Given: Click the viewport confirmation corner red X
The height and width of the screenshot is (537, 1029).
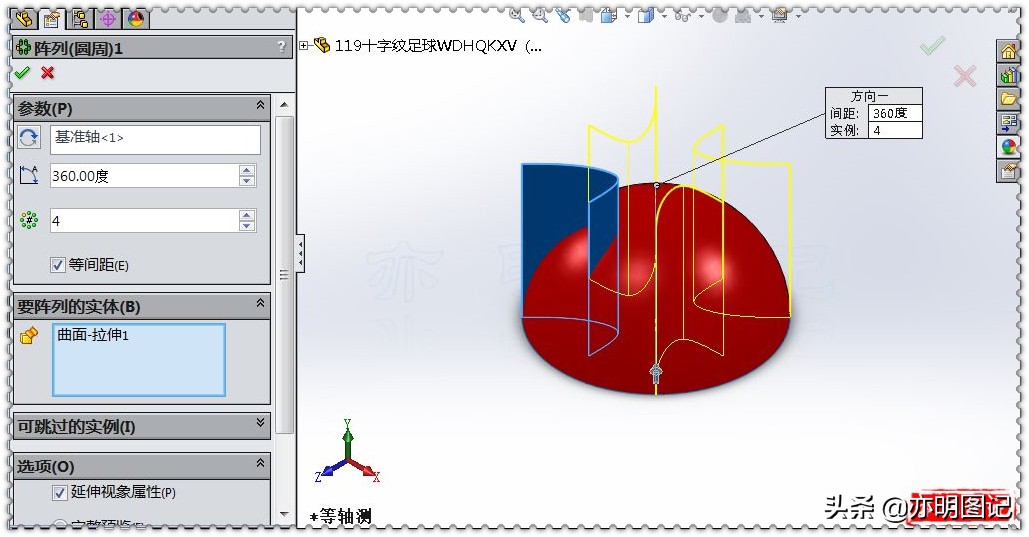Looking at the screenshot, I should pos(965,76).
